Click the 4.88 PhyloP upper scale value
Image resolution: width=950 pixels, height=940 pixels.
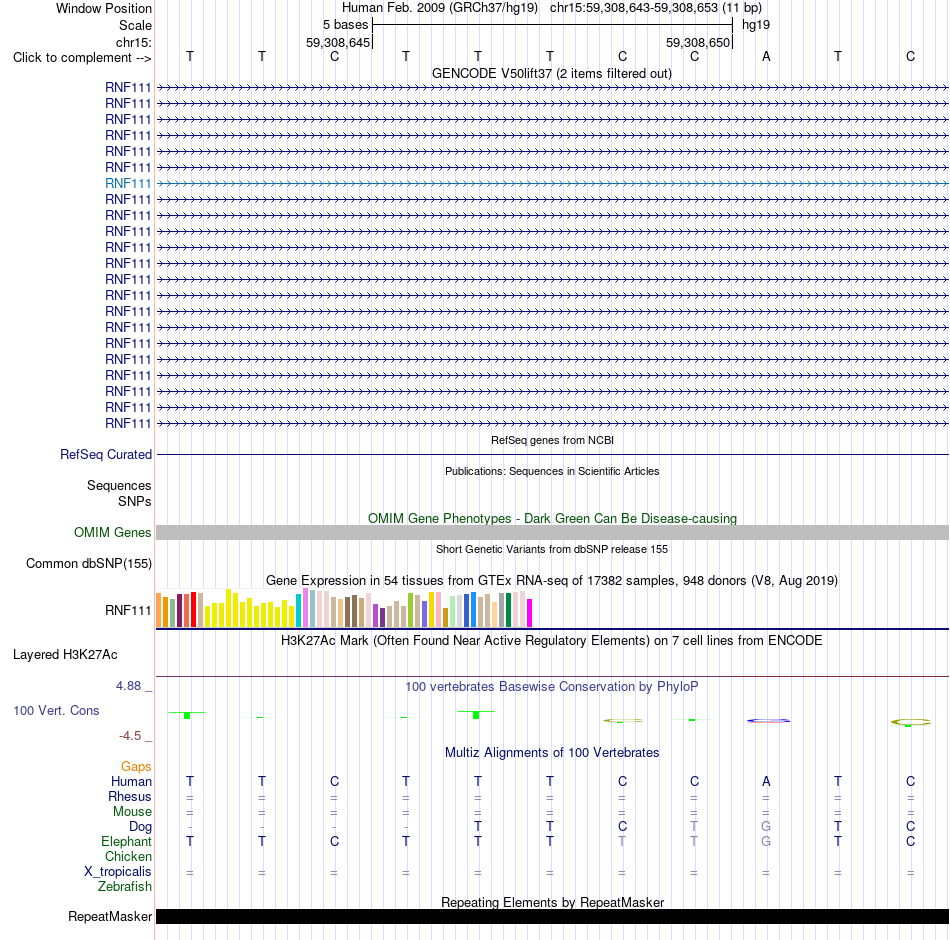(128, 685)
